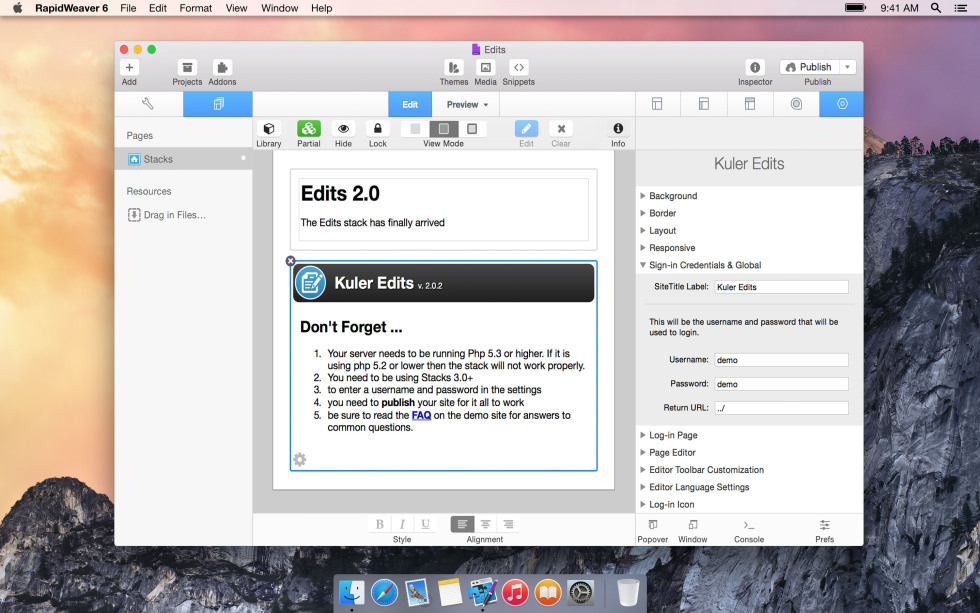
Task: Open the Snippets code icon
Action: (x=519, y=67)
